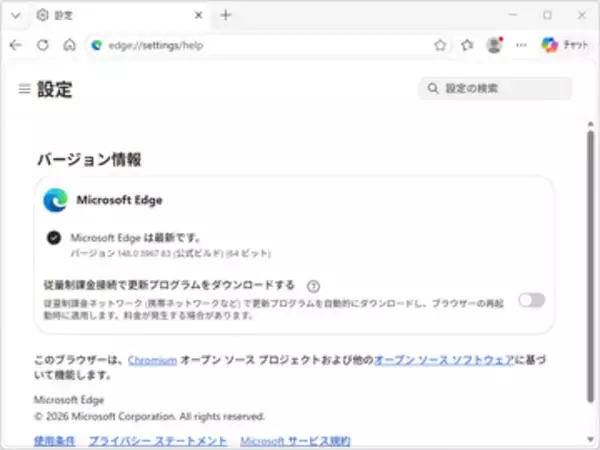Open the Chromium link
Viewport: 600px width, 450px height.
[x=152, y=360]
